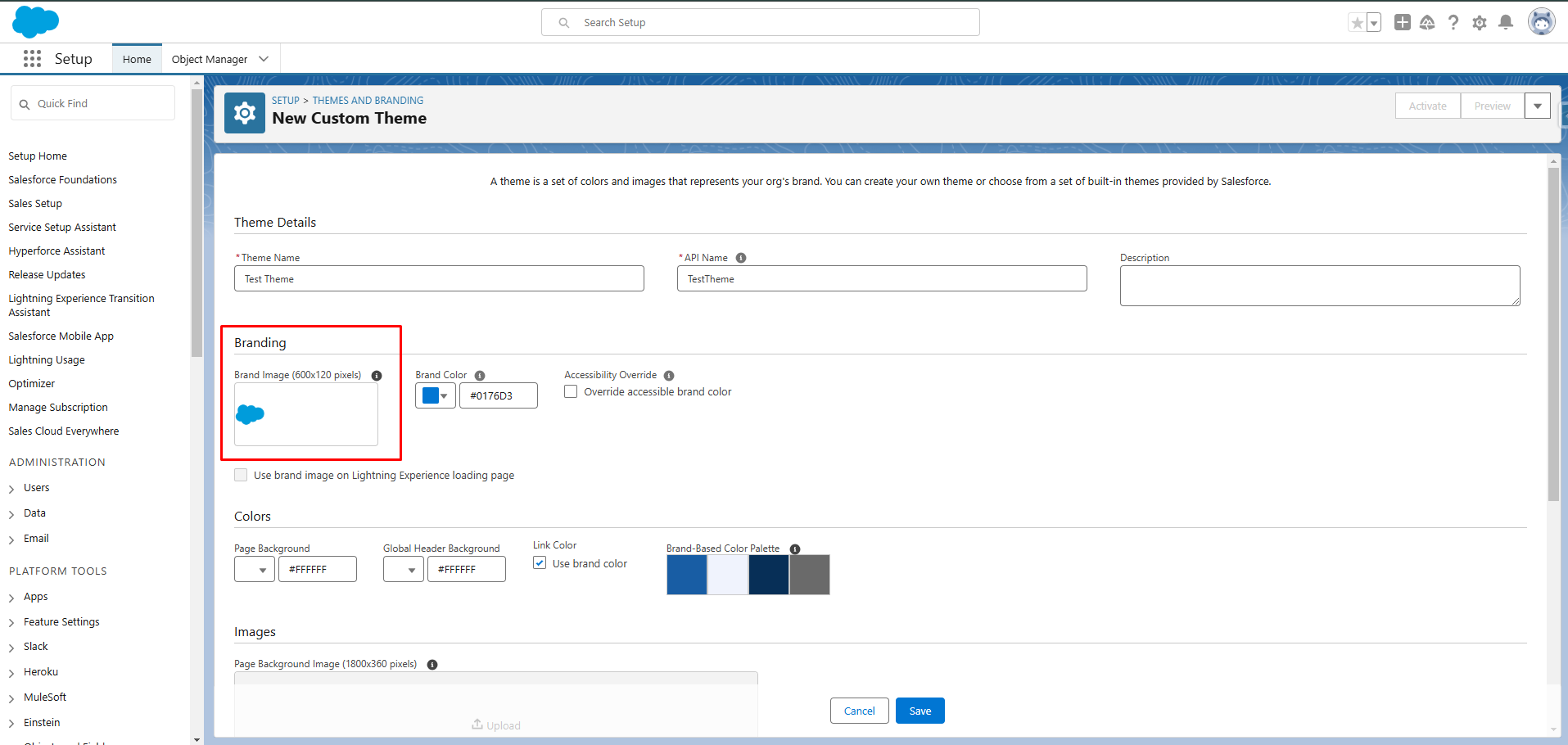This screenshot has width=1568, height=745.
Task: Open the Page Background color dropdown
Action: [x=255, y=569]
